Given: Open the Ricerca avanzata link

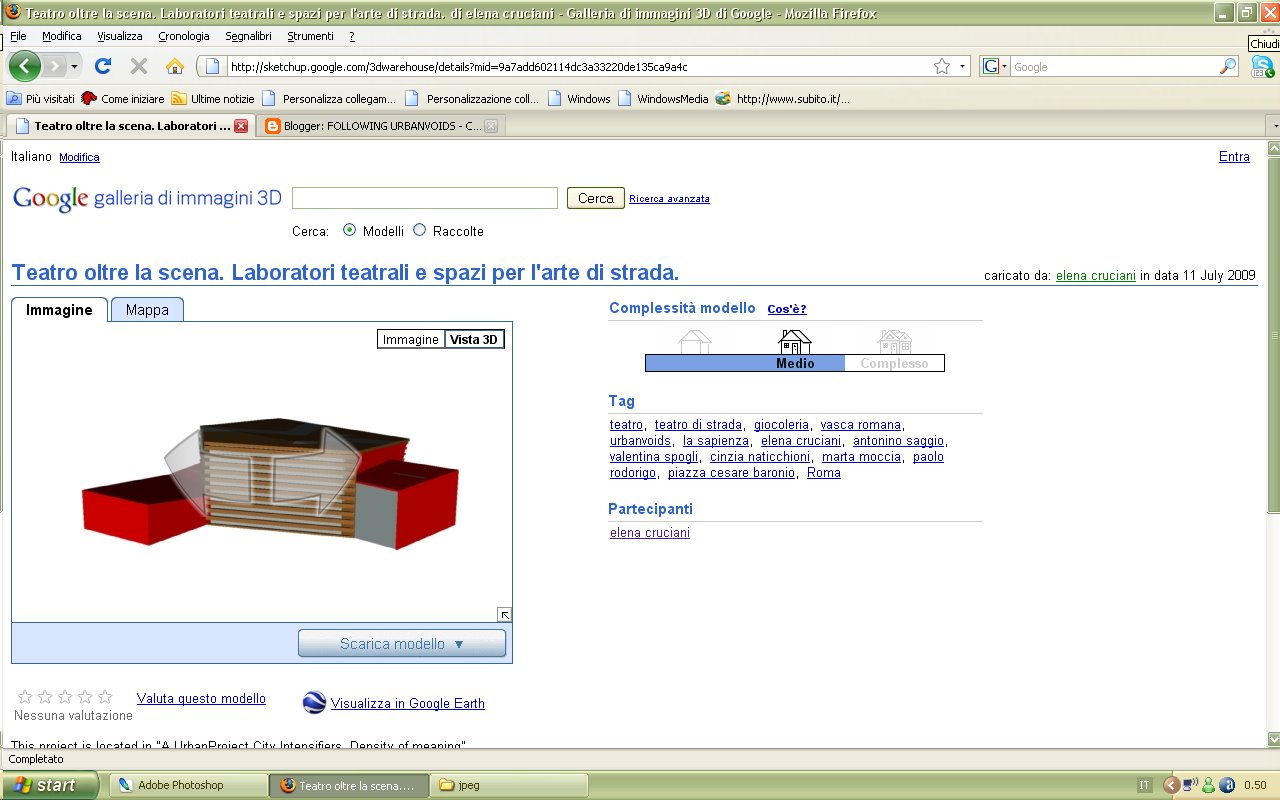Looking at the screenshot, I should 669,199.
